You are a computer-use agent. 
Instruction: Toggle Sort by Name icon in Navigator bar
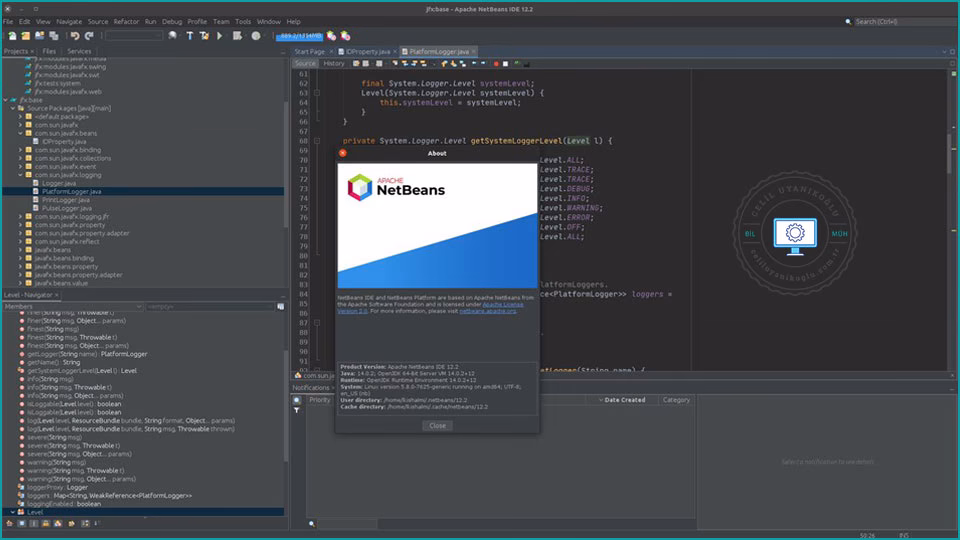[85, 523]
